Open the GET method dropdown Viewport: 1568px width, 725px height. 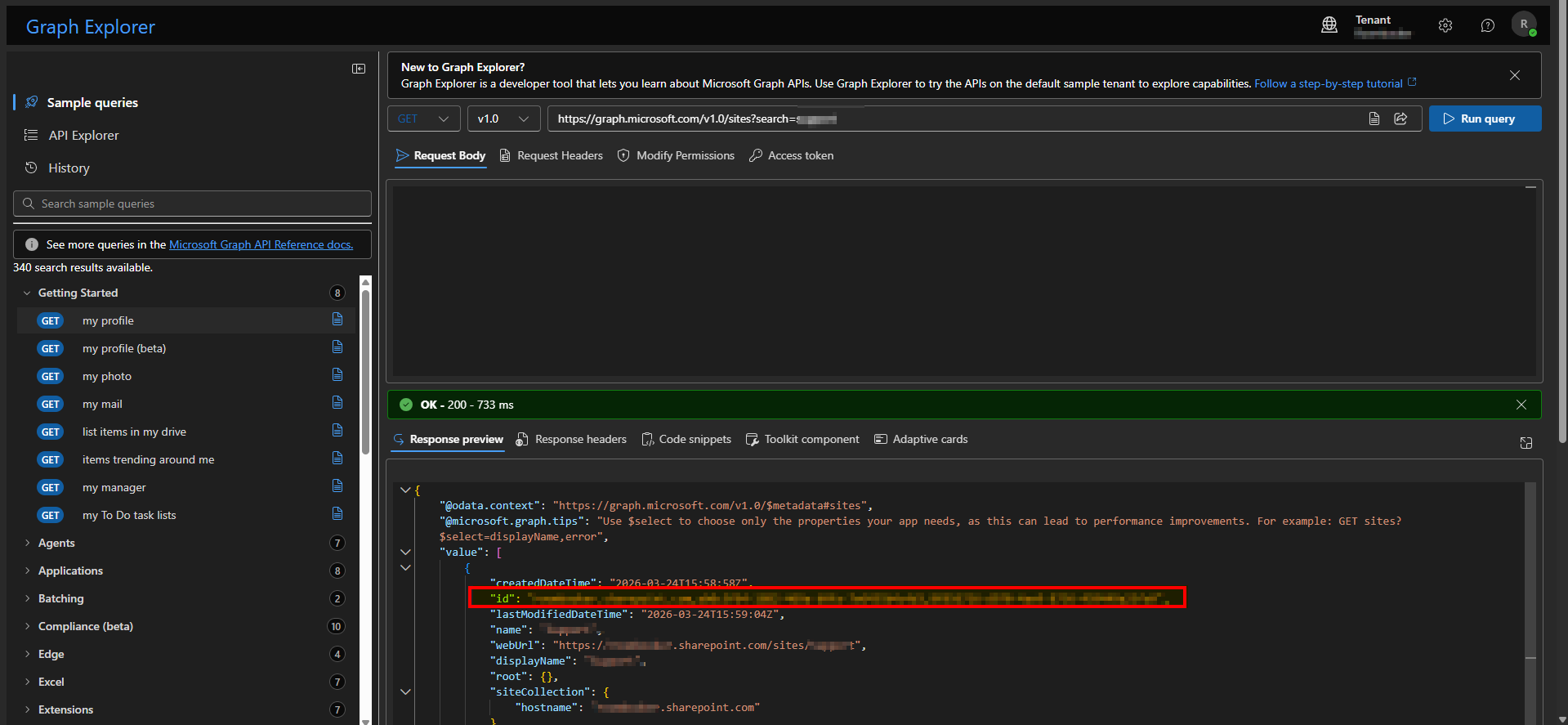423,119
